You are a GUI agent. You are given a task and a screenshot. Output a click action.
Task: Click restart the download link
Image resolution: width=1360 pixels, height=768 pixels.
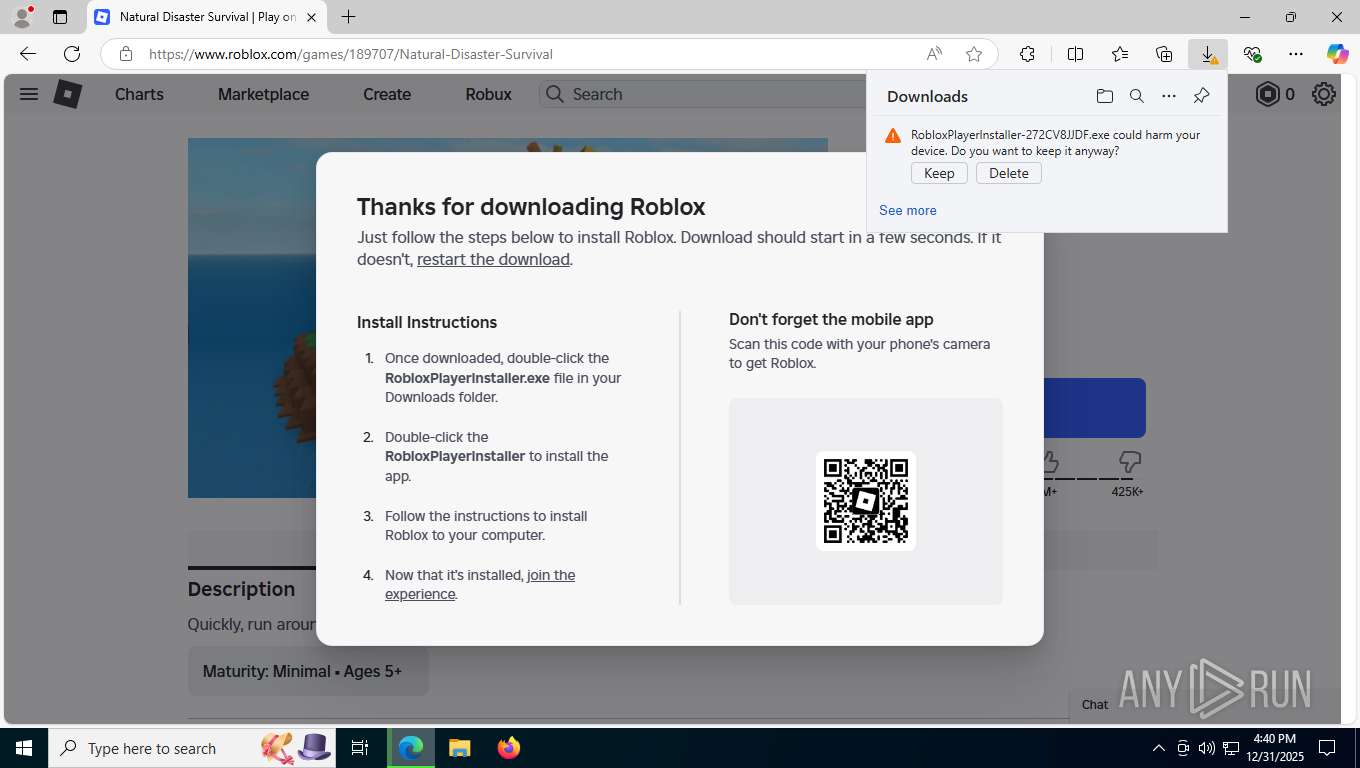tap(493, 259)
